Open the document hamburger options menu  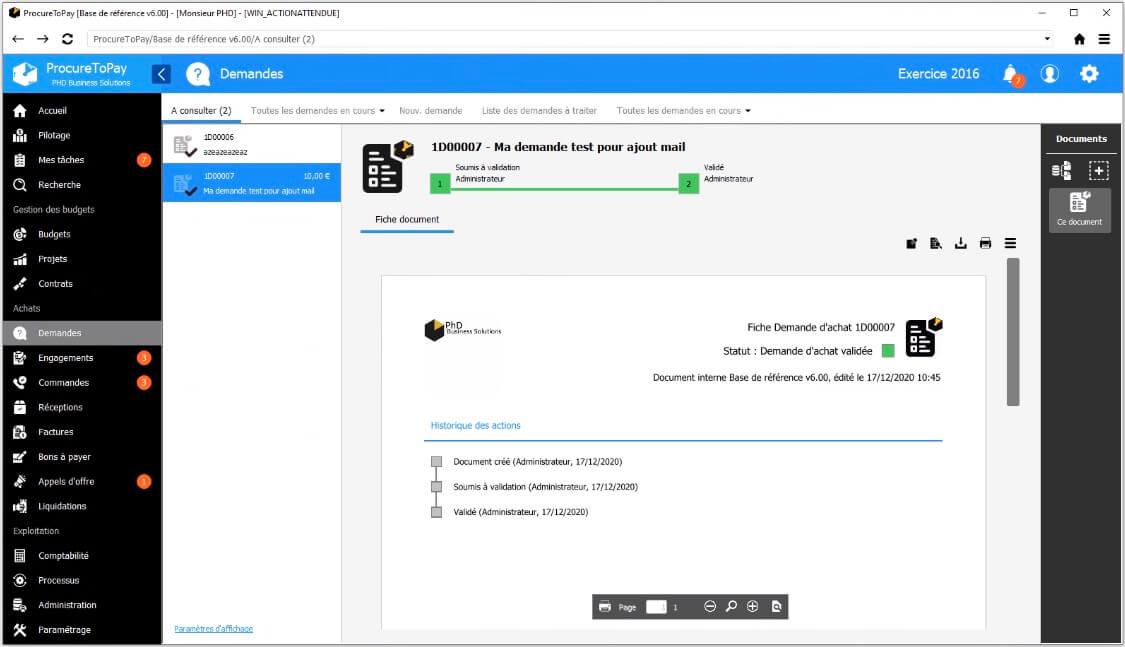[1010, 243]
